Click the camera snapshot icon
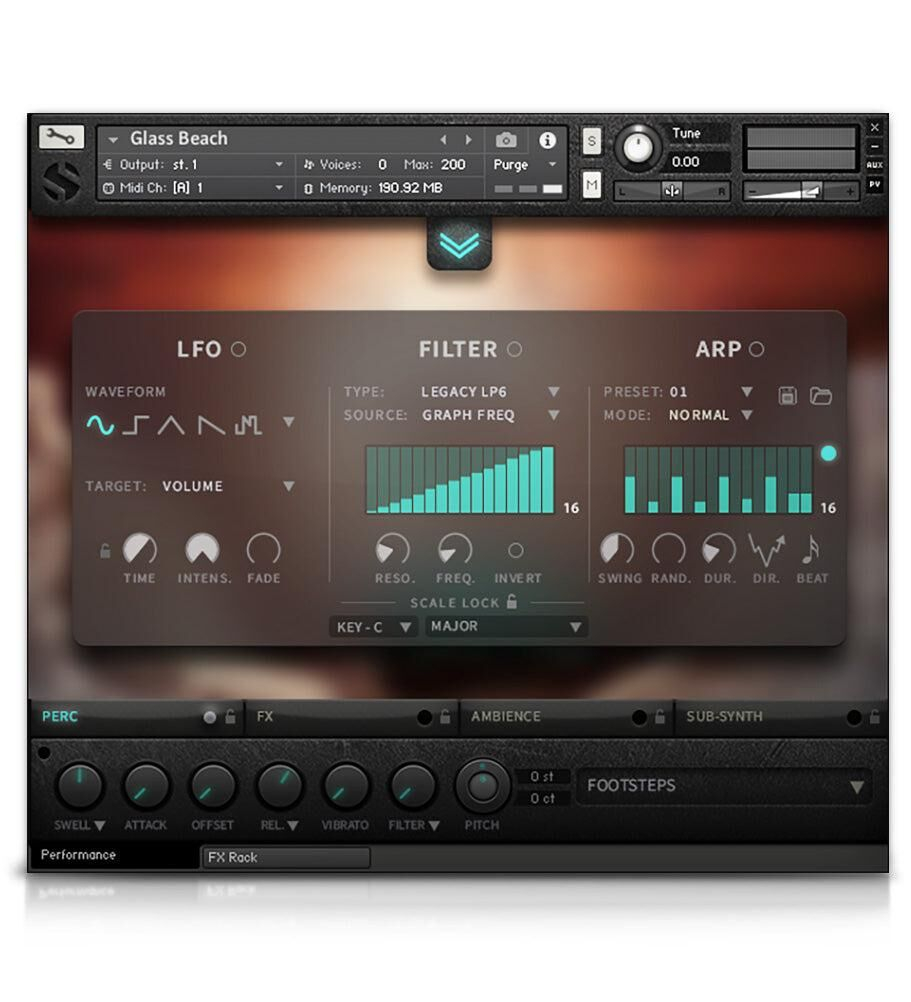The width and height of the screenshot is (911, 1002). tap(506, 140)
